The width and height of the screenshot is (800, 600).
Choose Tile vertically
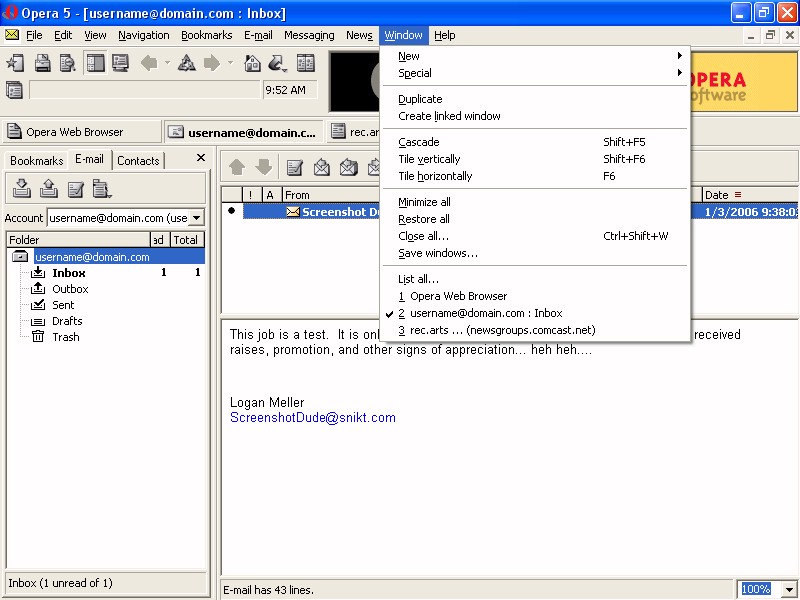(536, 159)
